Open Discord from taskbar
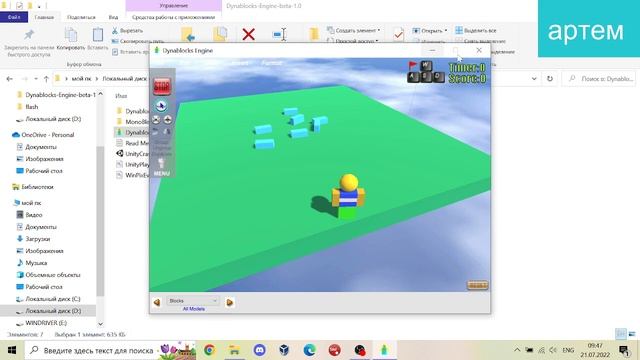The width and height of the screenshot is (640, 360). (x=260, y=350)
